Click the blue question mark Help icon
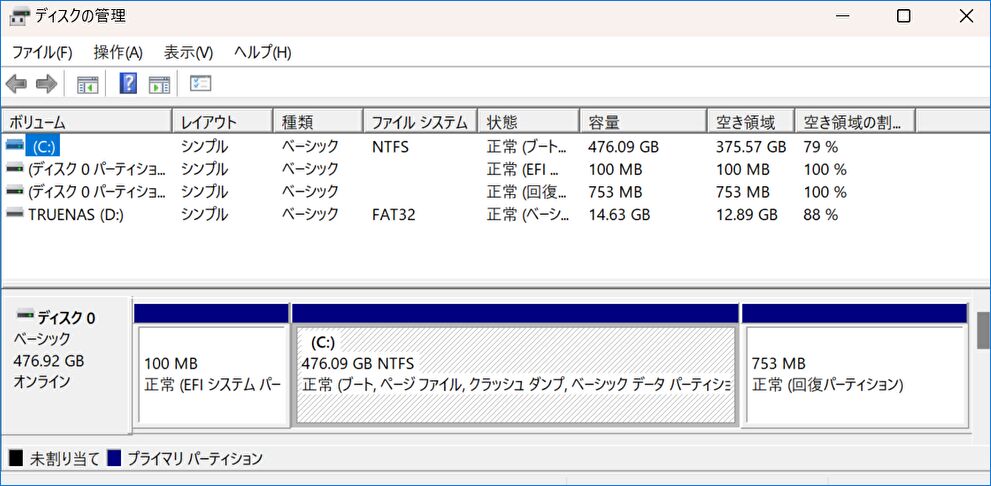Viewport: 991px width, 486px height. click(128, 84)
